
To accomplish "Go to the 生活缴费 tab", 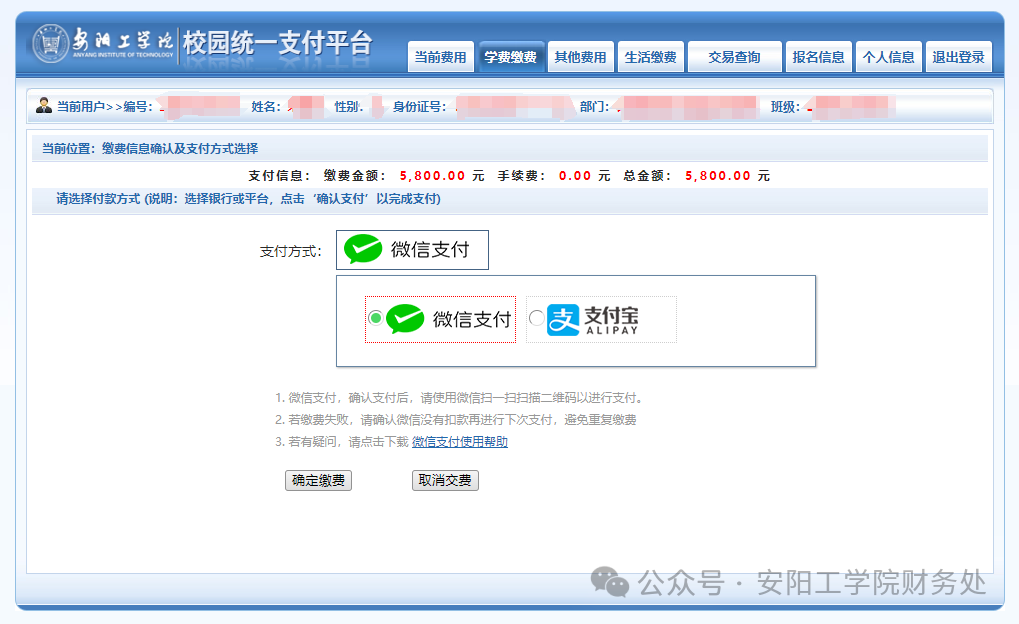I will click(650, 57).
